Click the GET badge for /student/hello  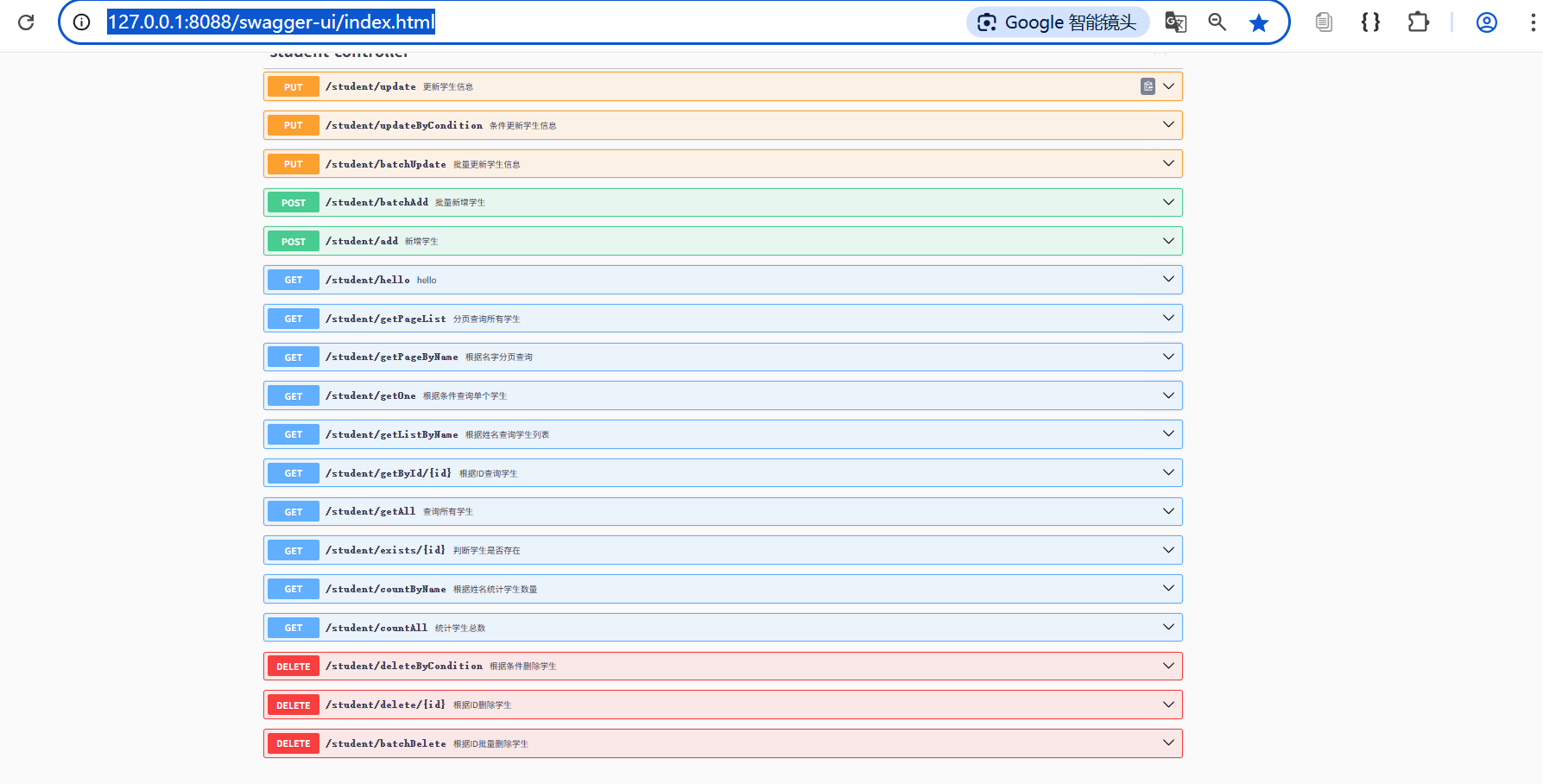294,280
